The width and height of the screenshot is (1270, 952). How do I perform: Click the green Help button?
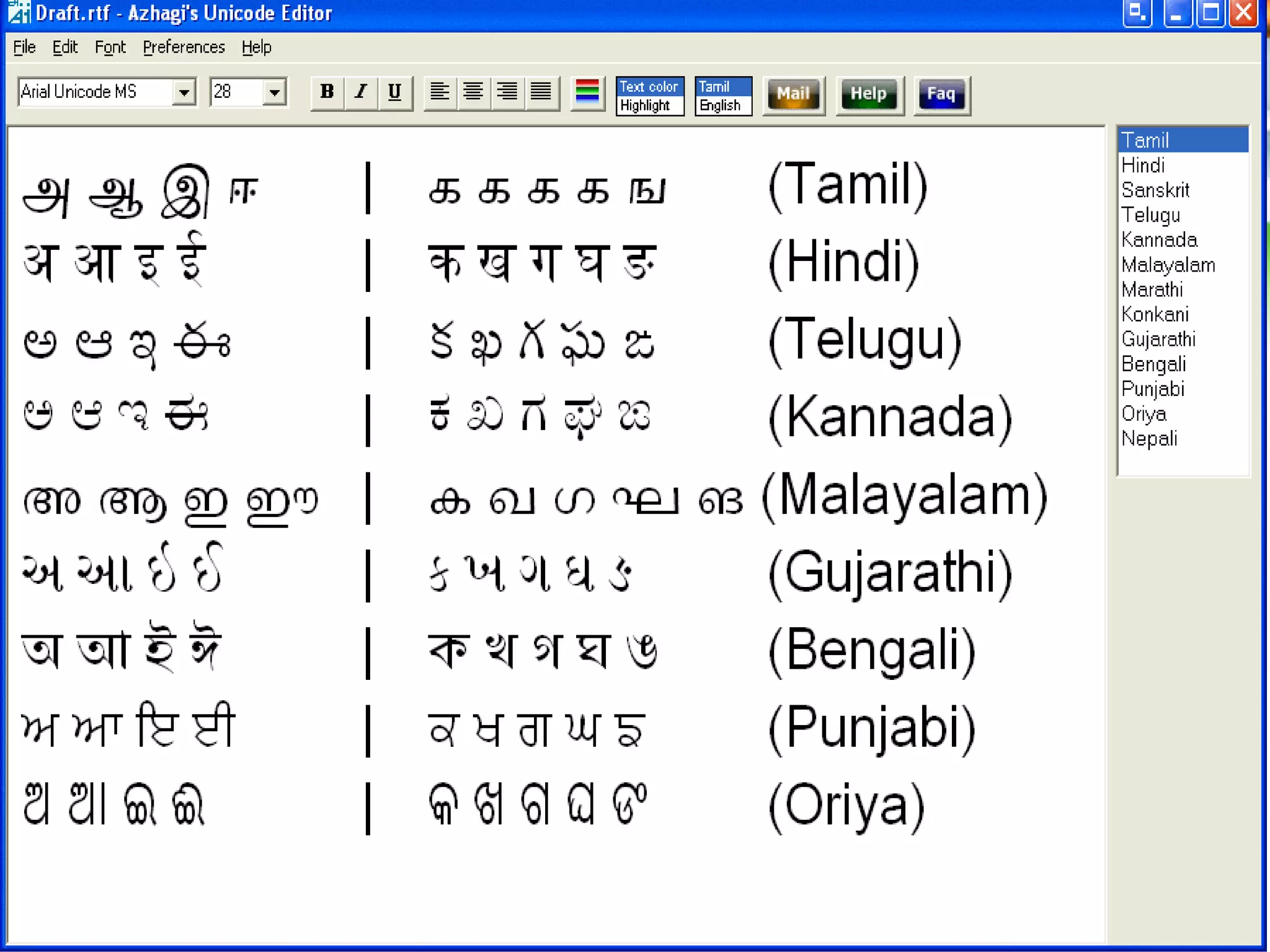point(868,94)
